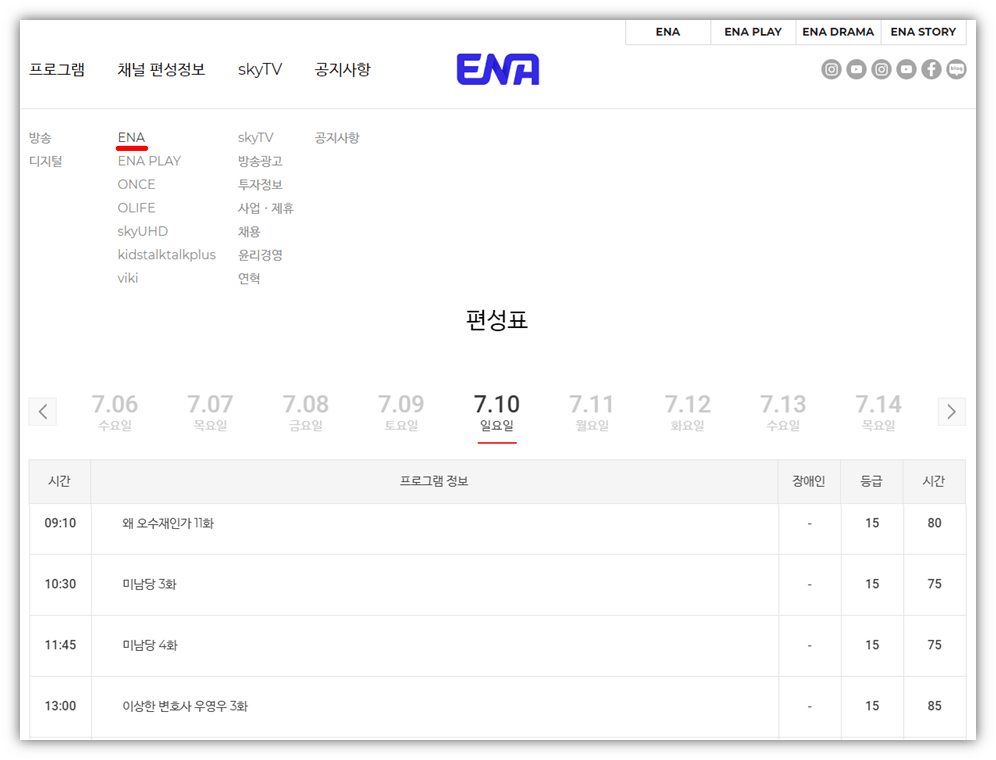Switch to ENA channel tab
Viewport: 996px width, 760px height.
point(668,32)
